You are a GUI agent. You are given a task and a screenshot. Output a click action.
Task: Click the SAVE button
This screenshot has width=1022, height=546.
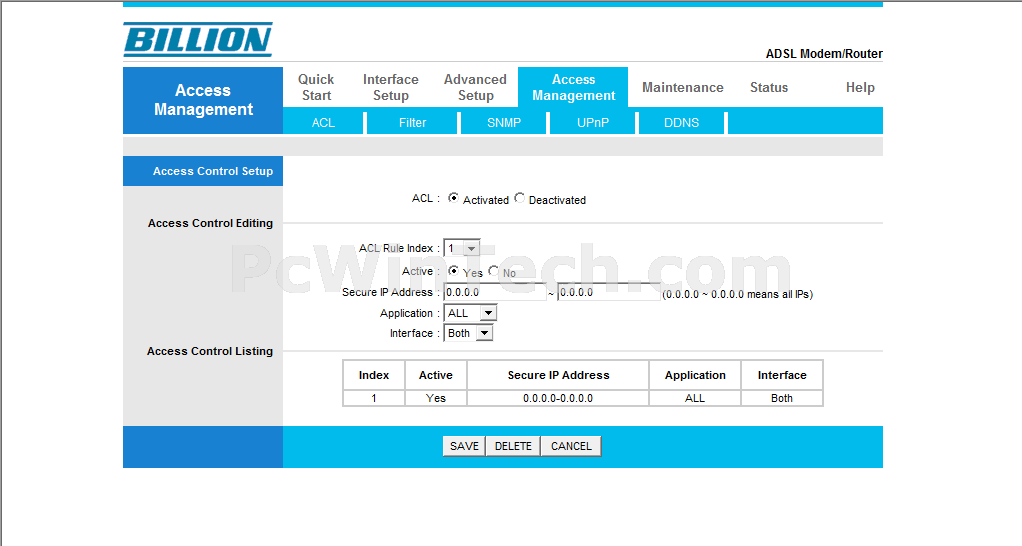(464, 446)
